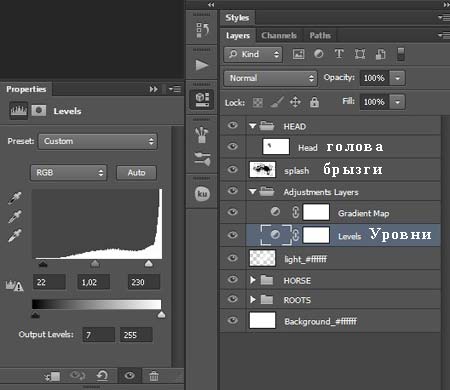Filter layers by pixel layers icon
This screenshot has width=450, height=390.
[x=298, y=54]
